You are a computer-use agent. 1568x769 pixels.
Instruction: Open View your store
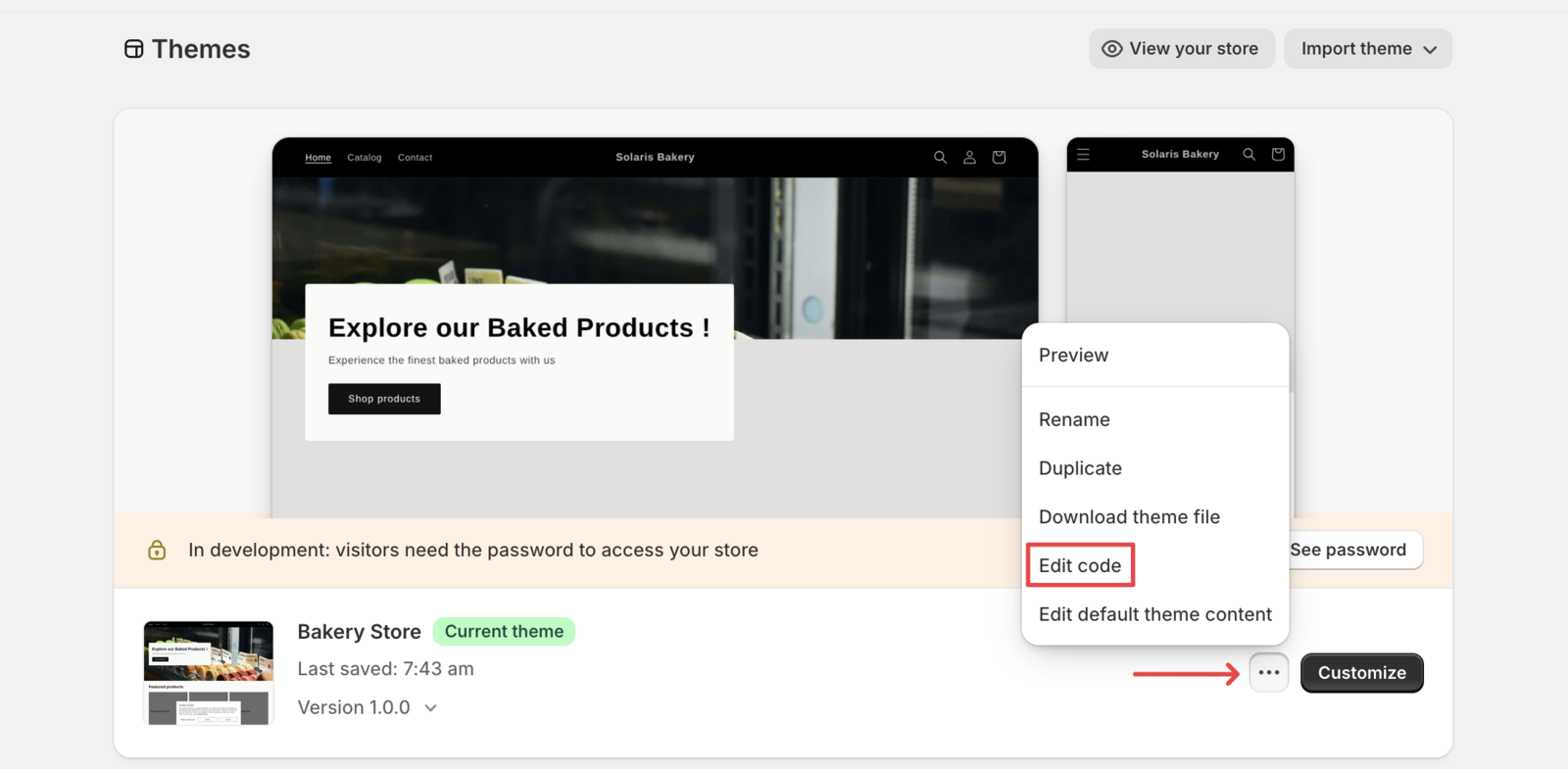[1182, 49]
